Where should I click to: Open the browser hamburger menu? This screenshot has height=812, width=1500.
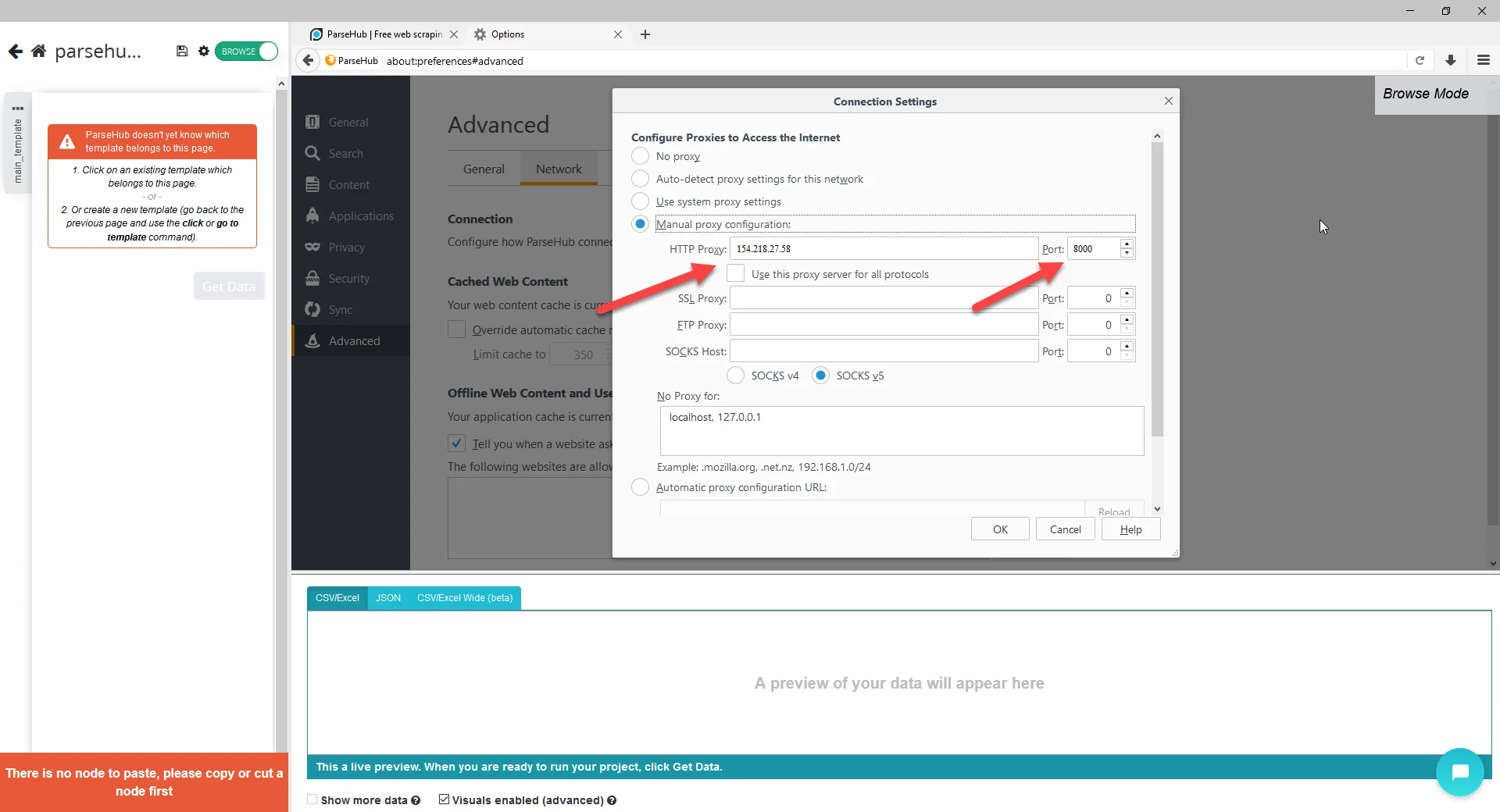point(1484,60)
